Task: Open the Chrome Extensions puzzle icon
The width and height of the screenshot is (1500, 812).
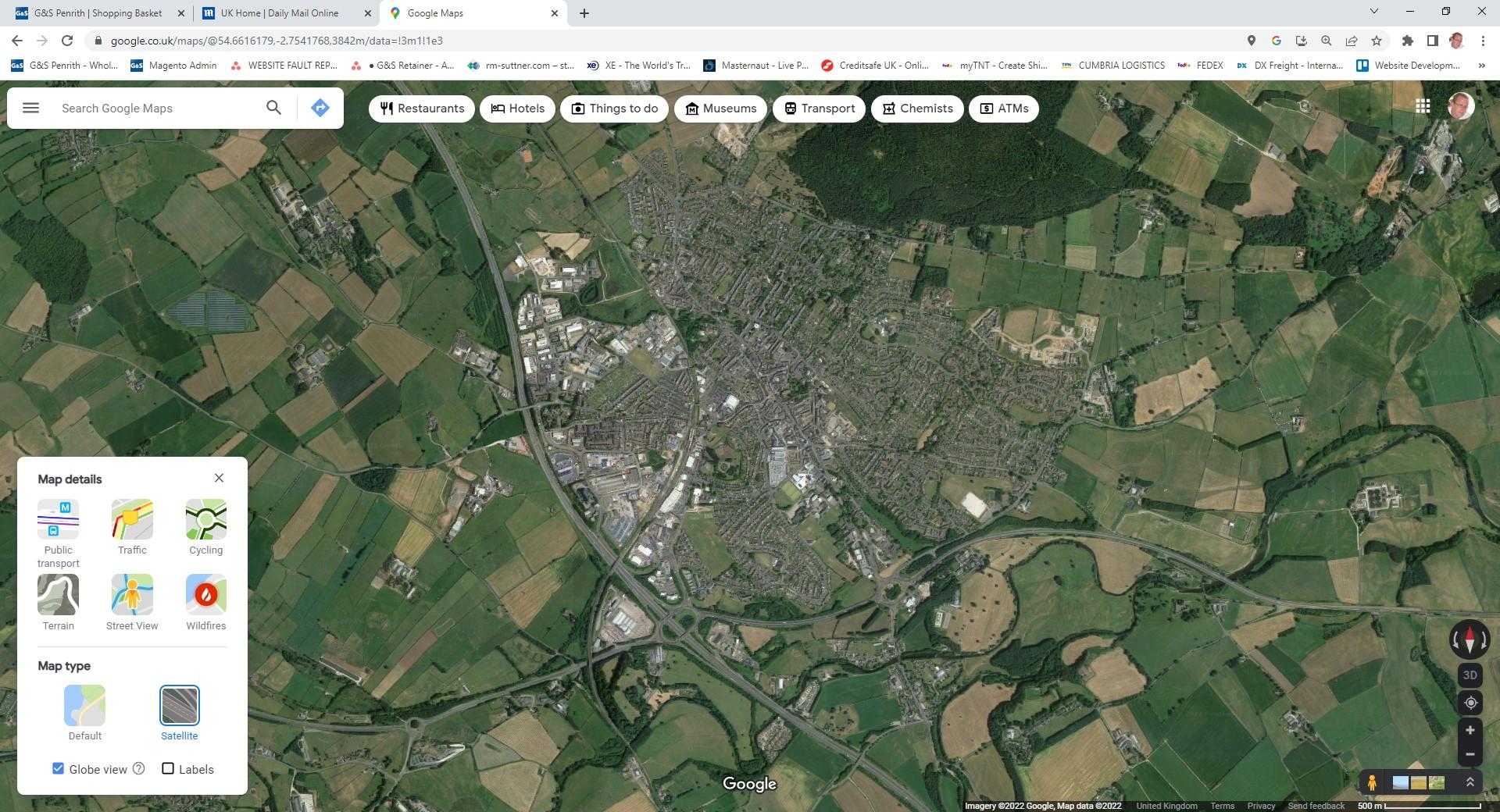Action: 1407,41
